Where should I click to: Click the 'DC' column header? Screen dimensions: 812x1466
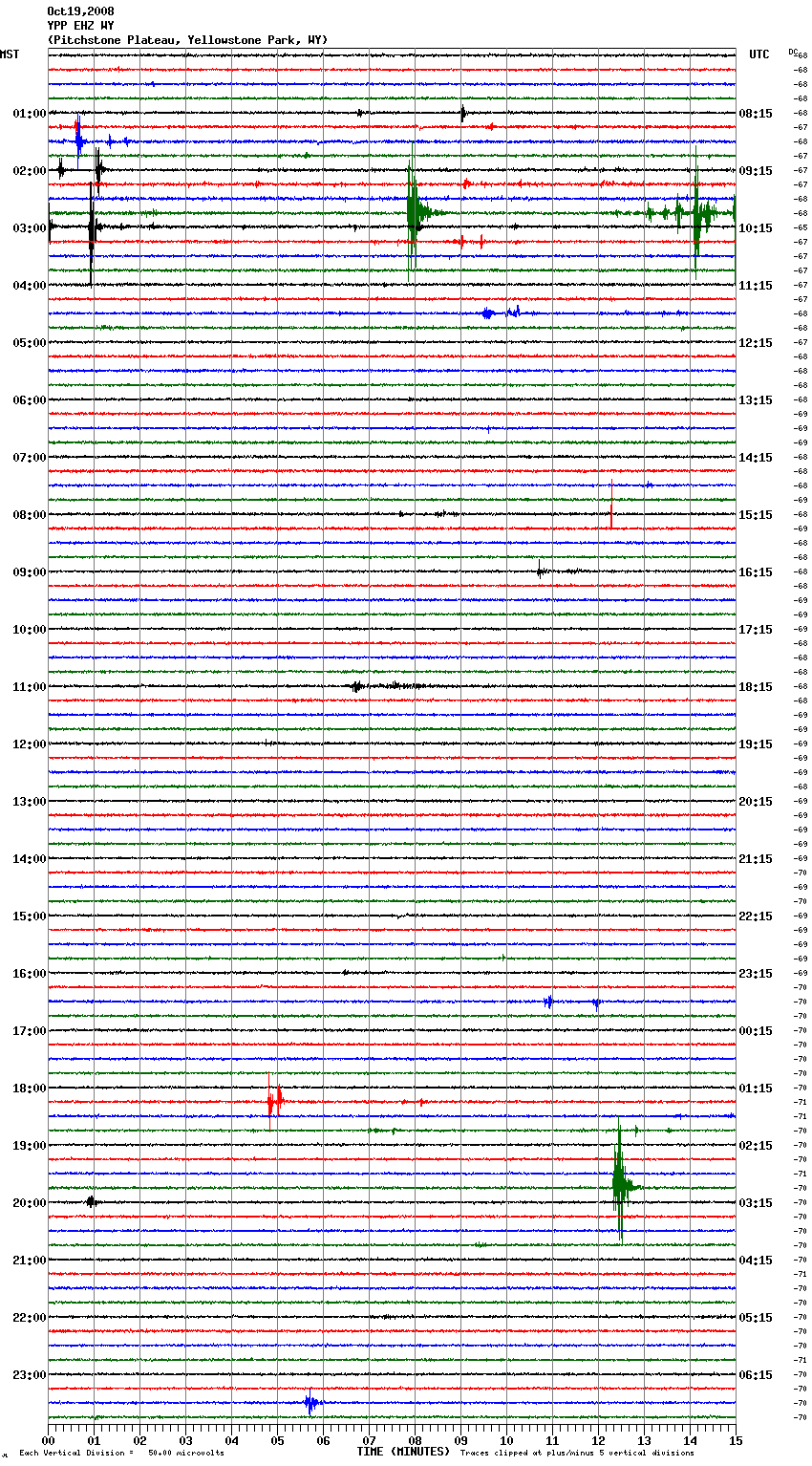pos(793,52)
